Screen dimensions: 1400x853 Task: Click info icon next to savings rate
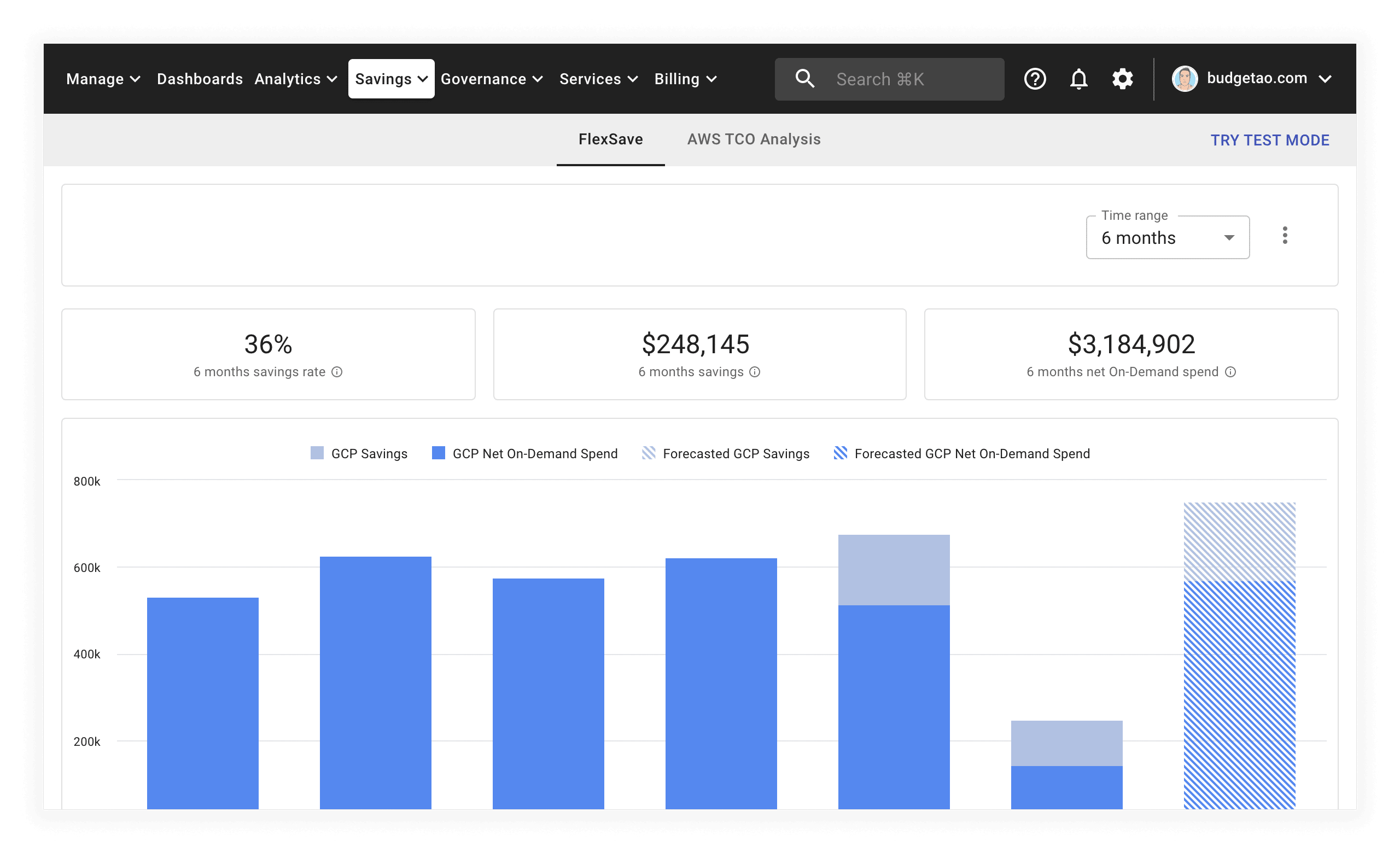click(337, 372)
